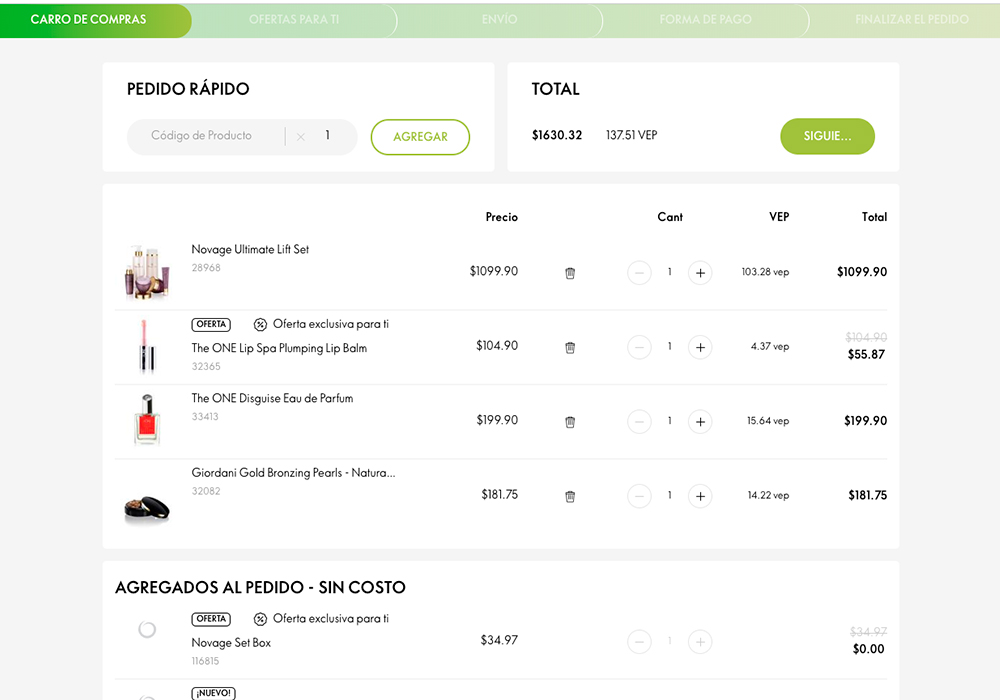Click the 103.28 vep value

765,272
